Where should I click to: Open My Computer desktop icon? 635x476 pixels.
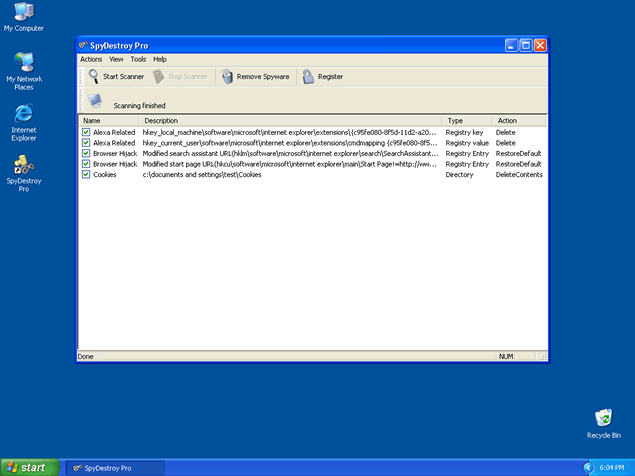[23, 12]
